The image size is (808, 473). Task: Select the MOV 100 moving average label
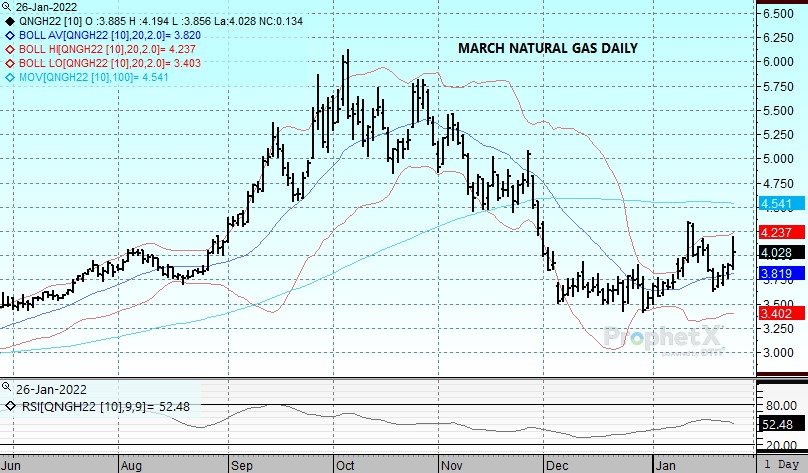85,76
